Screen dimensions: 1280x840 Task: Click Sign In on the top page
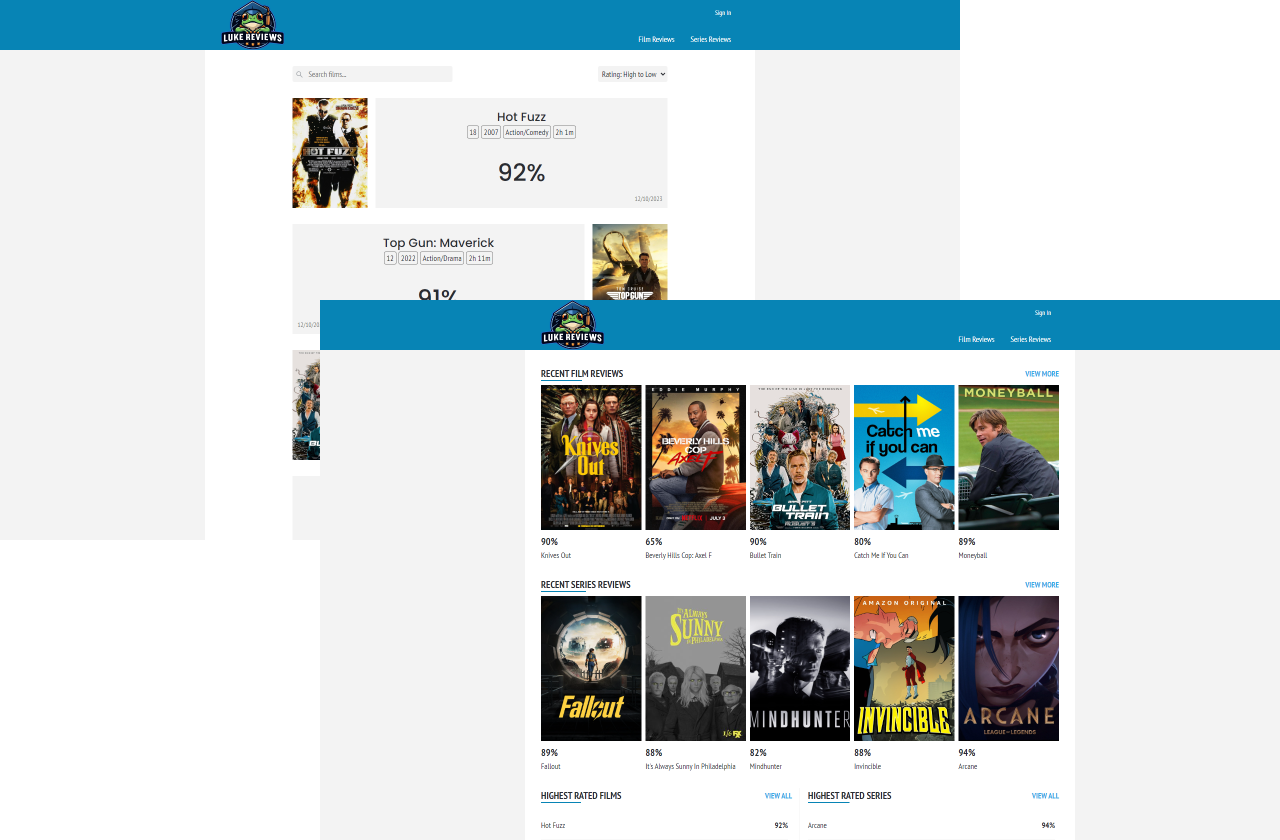[x=723, y=12]
